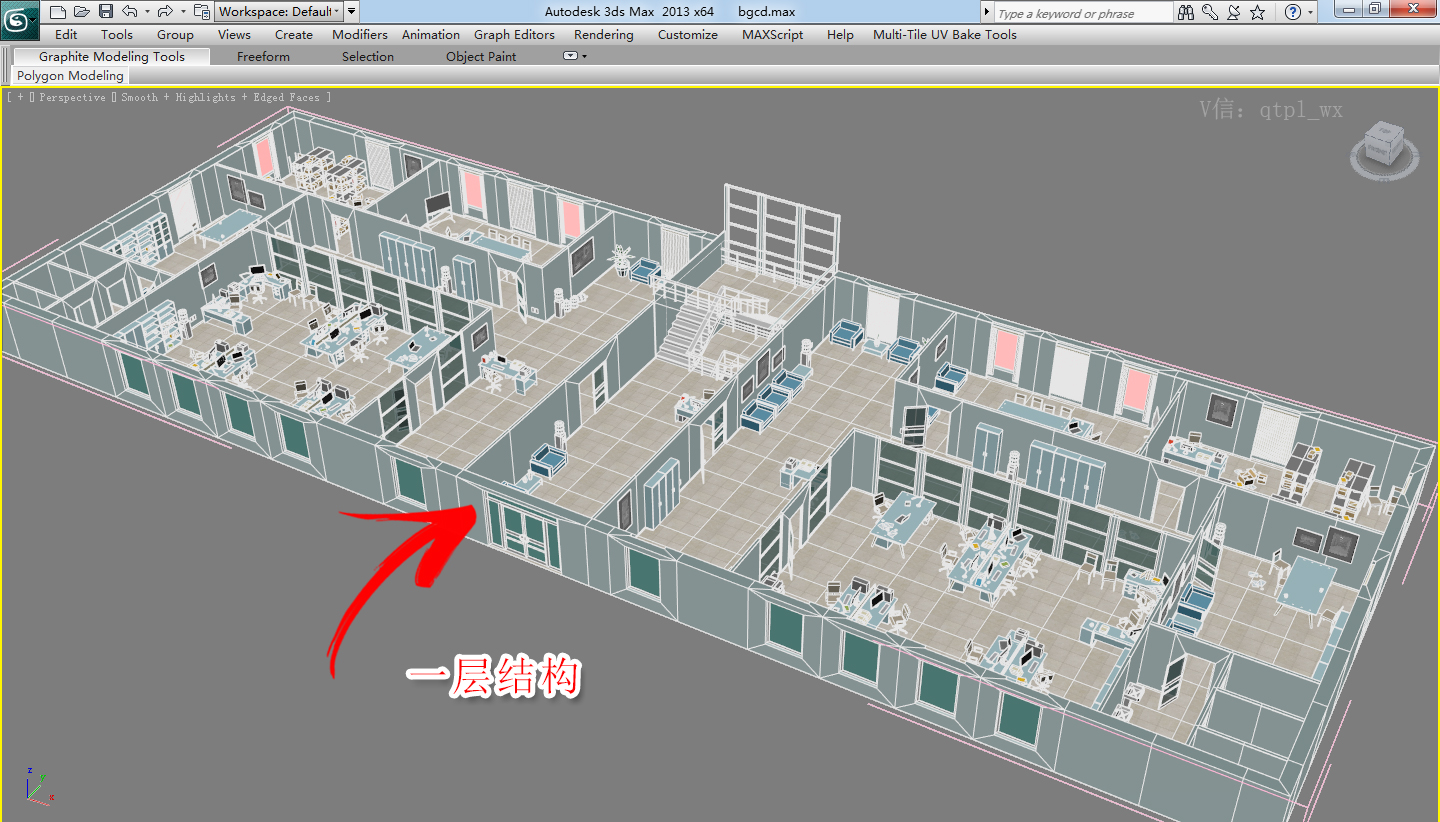The image size is (1440, 822).
Task: Open the Help dropdown arrow
Action: pos(1310,12)
